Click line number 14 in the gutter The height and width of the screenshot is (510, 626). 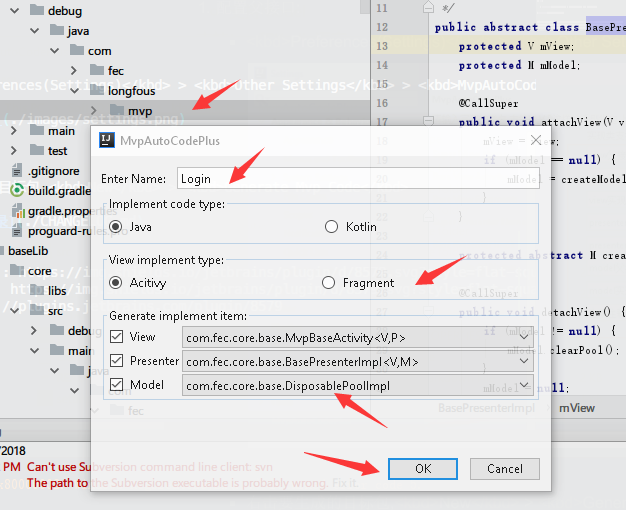(382, 65)
